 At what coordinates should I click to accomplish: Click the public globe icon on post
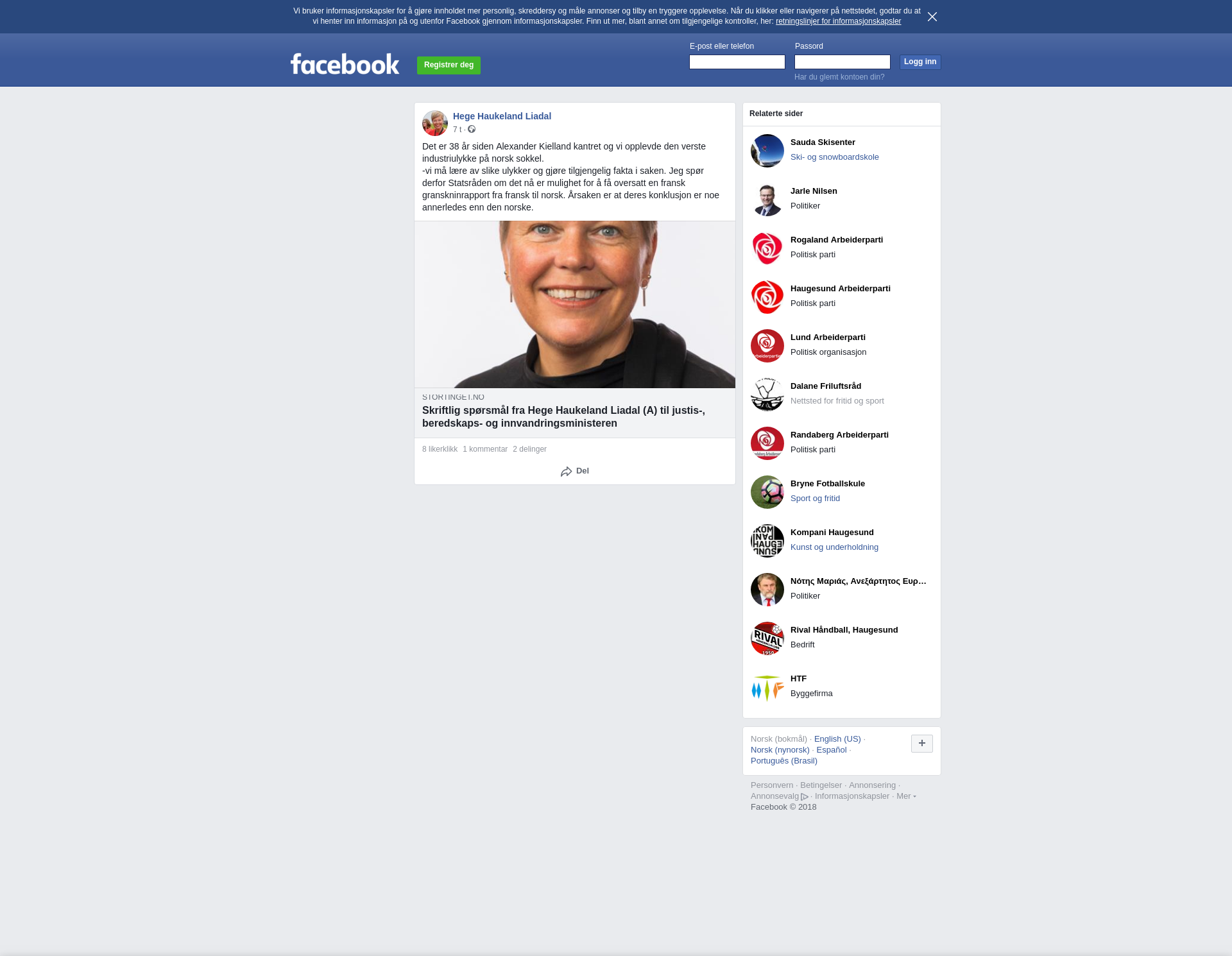472,130
